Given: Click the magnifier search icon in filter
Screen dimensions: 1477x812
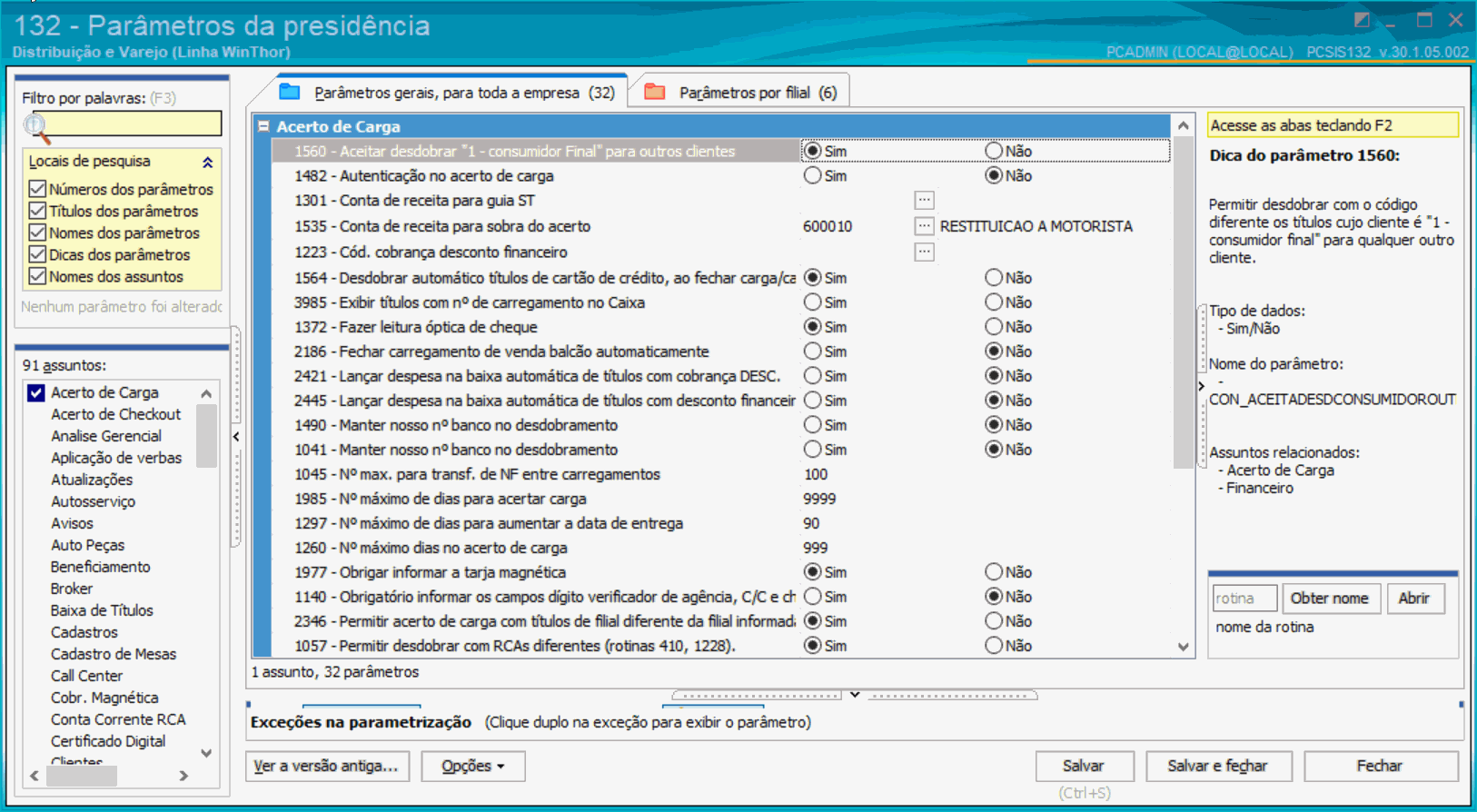Looking at the screenshot, I should coord(36,128).
